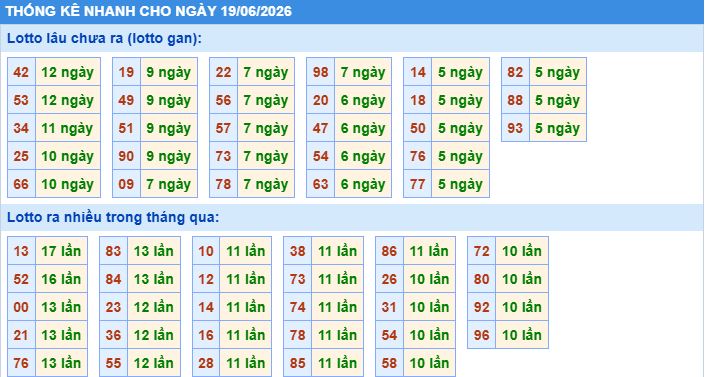Click lotto number 85 in the frequent table
This screenshot has width=705, height=377.
(298, 363)
